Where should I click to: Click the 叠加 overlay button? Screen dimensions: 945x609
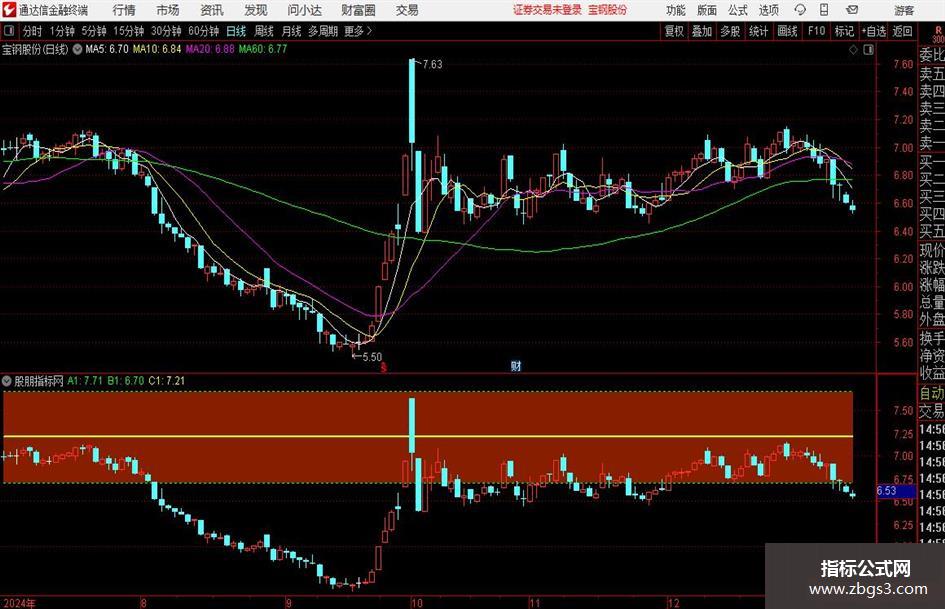point(702,31)
